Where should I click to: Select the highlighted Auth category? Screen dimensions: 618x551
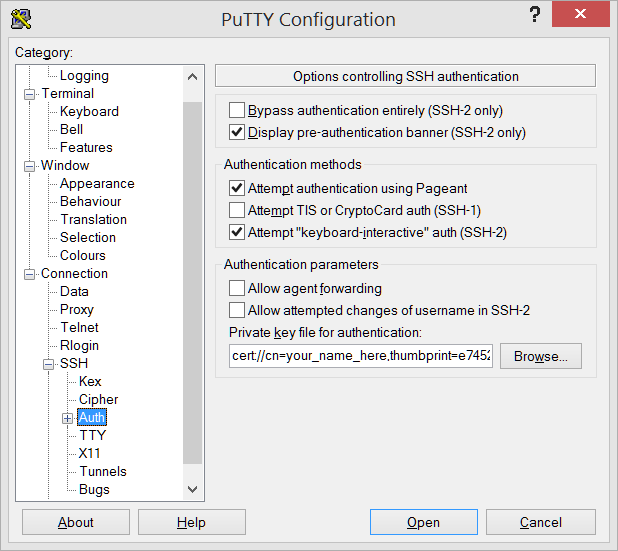pos(92,417)
